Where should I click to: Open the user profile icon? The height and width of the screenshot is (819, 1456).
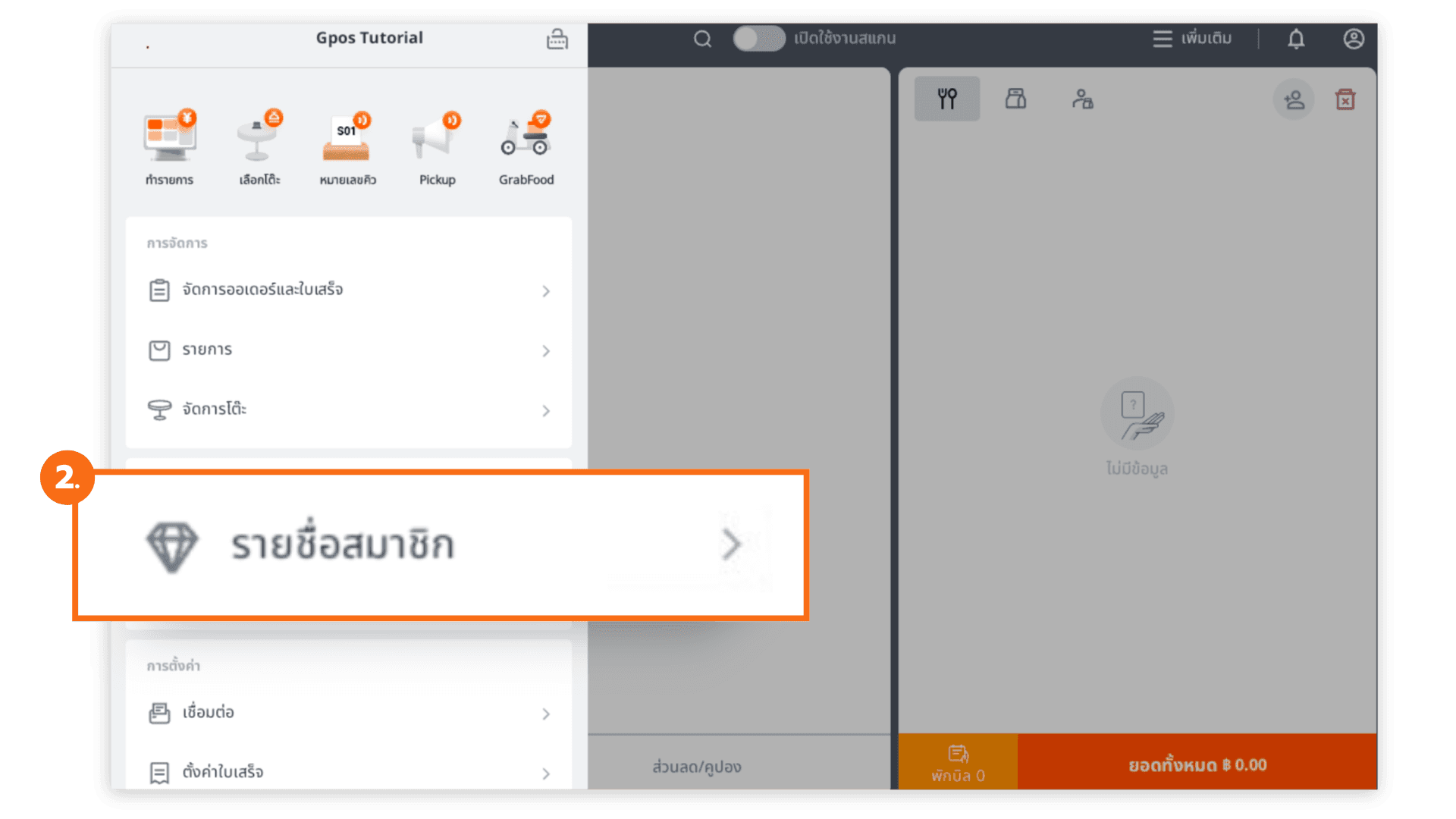(1354, 39)
